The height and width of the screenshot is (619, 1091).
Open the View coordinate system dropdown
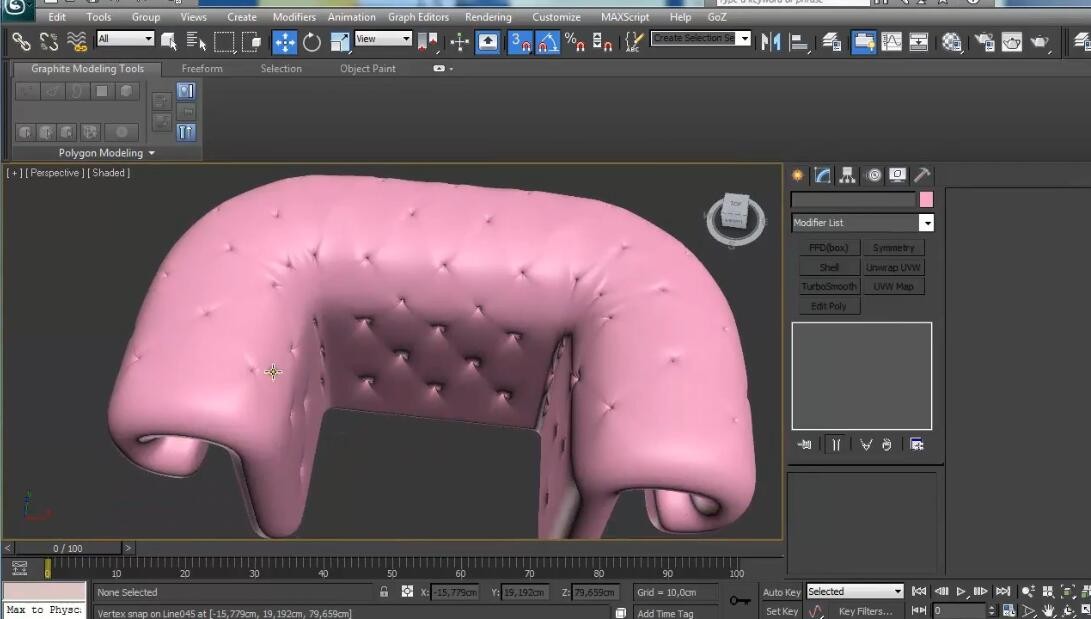point(383,39)
